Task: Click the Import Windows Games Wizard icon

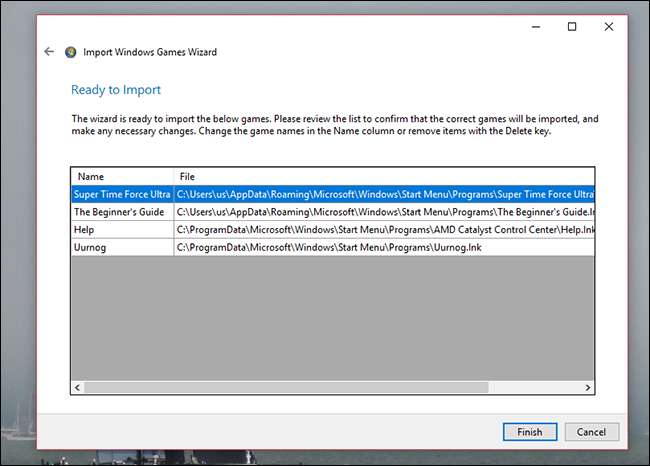Action: click(x=71, y=52)
